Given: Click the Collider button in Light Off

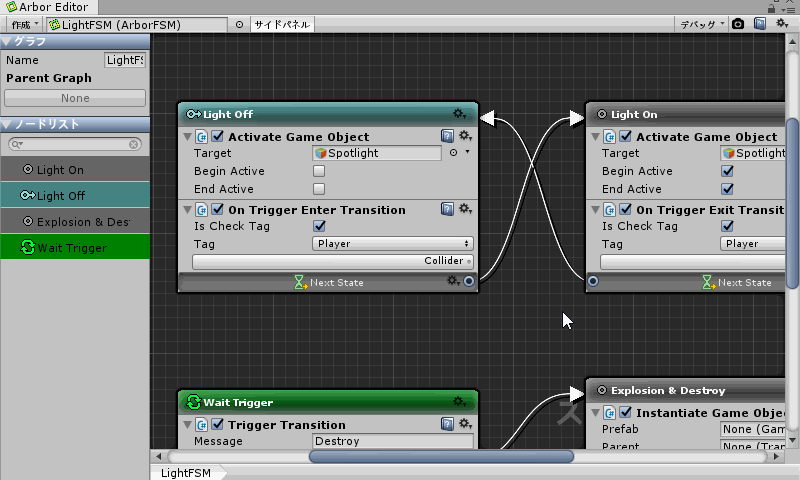Looking at the screenshot, I should (x=333, y=261).
